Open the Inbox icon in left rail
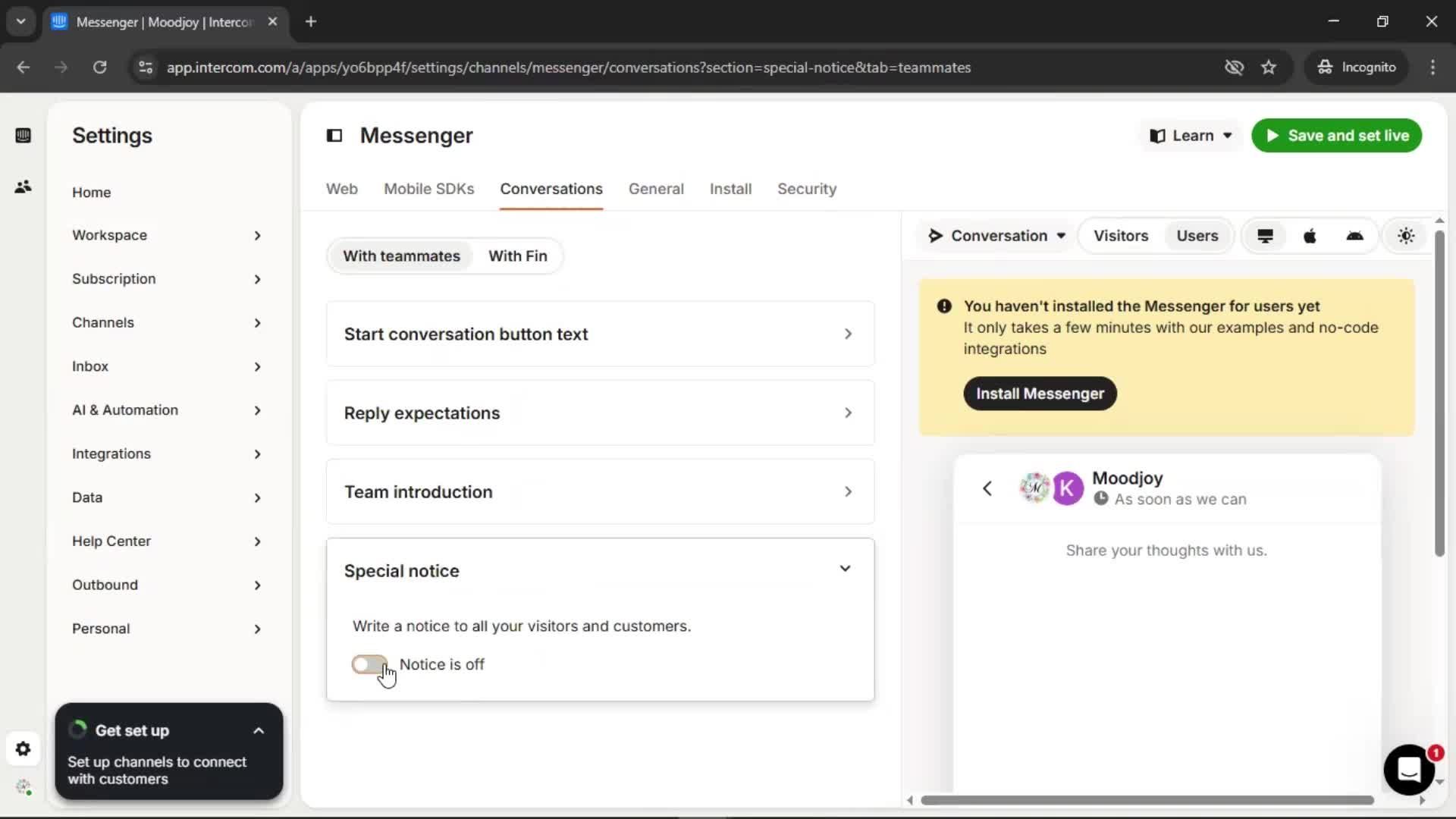The image size is (1456, 819). (23, 136)
